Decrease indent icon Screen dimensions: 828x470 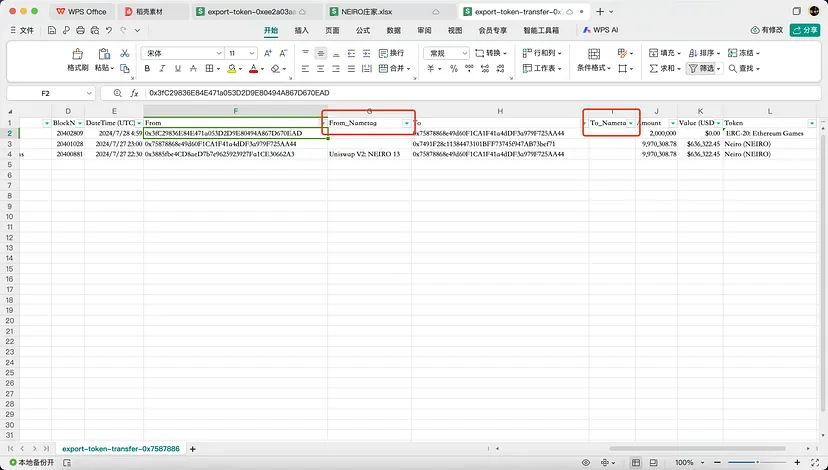point(351,53)
